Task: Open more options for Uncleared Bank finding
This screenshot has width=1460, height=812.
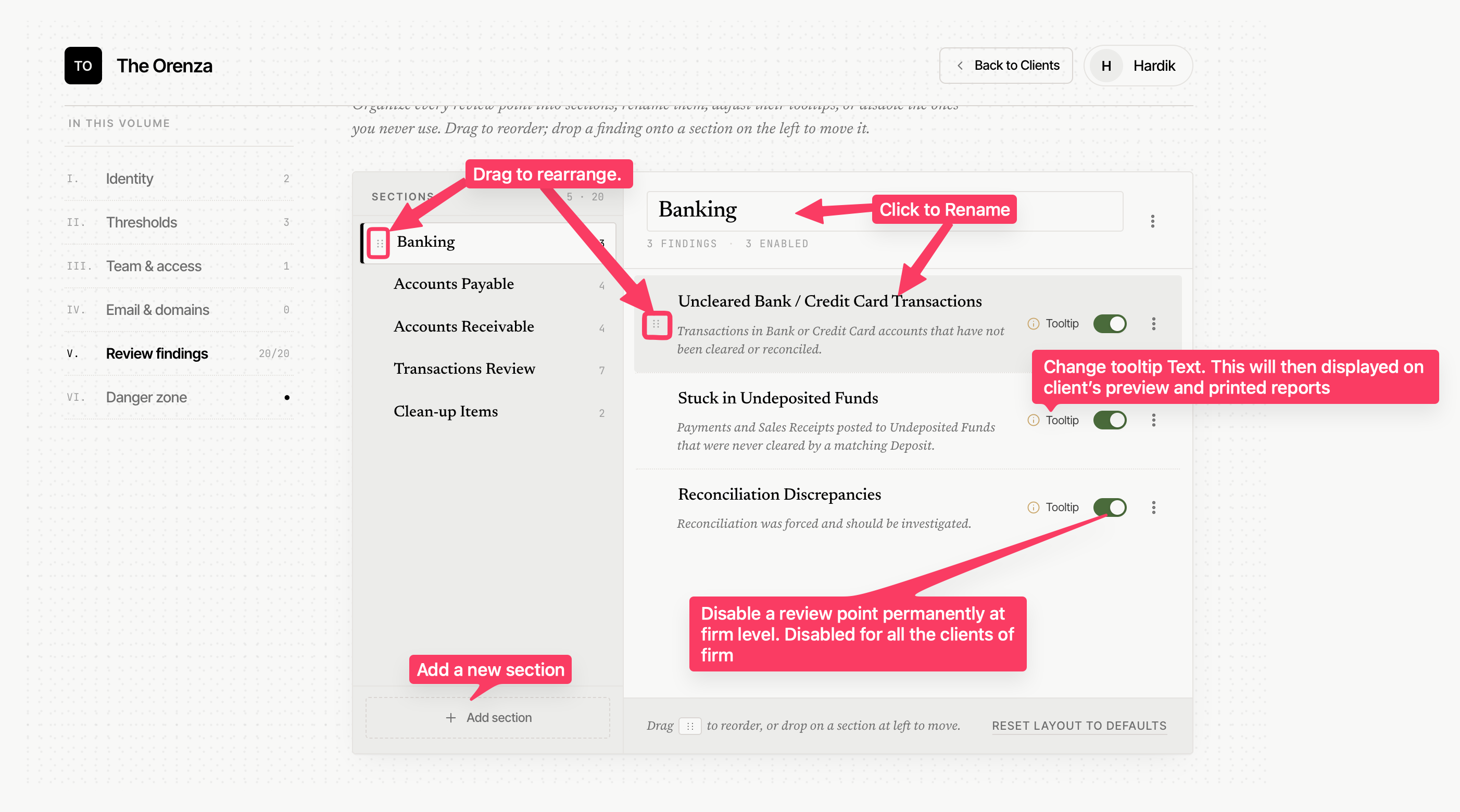Action: tap(1153, 324)
